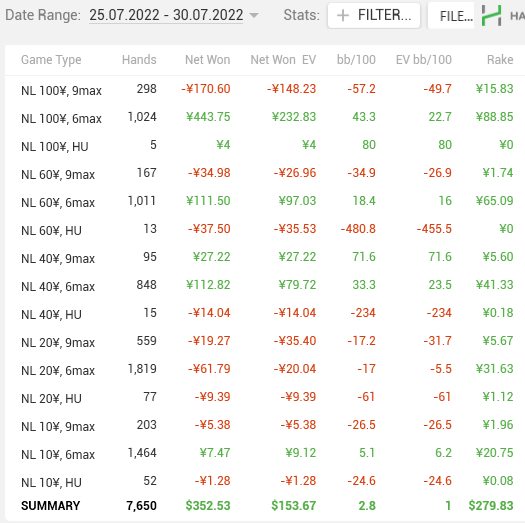The image size is (525, 523).
Task: Click Rake value ¥20.75
Action: (x=495, y=453)
